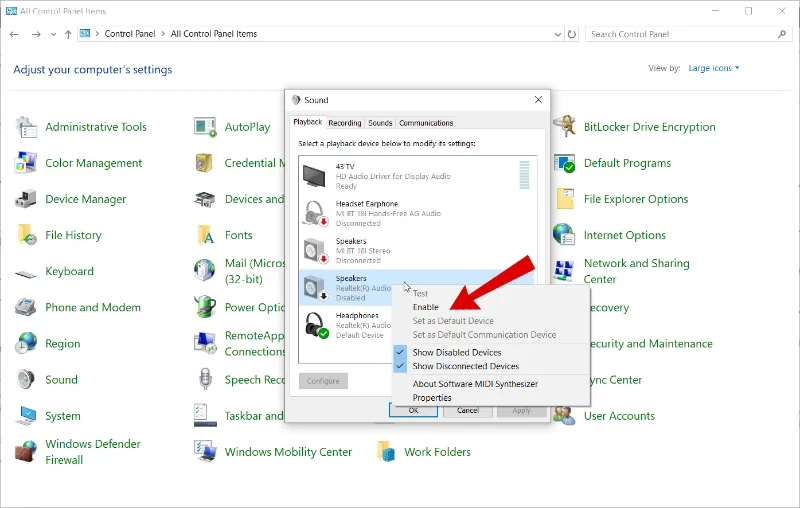Switch to the Recording tab
This screenshot has height=508, width=800.
(345, 123)
